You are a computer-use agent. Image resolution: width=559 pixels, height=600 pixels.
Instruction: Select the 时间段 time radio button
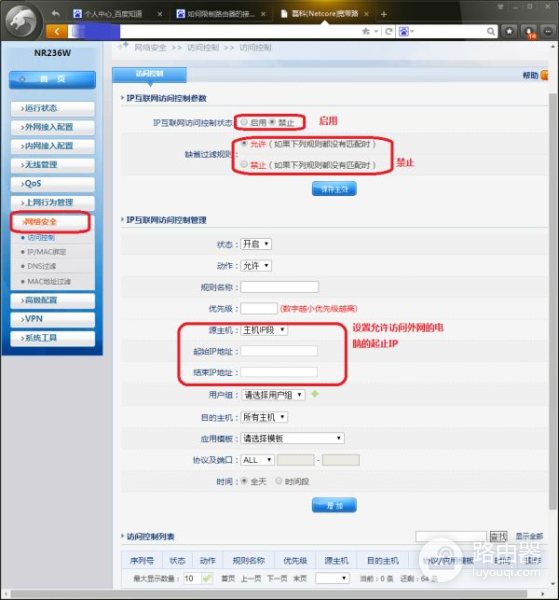click(x=279, y=481)
